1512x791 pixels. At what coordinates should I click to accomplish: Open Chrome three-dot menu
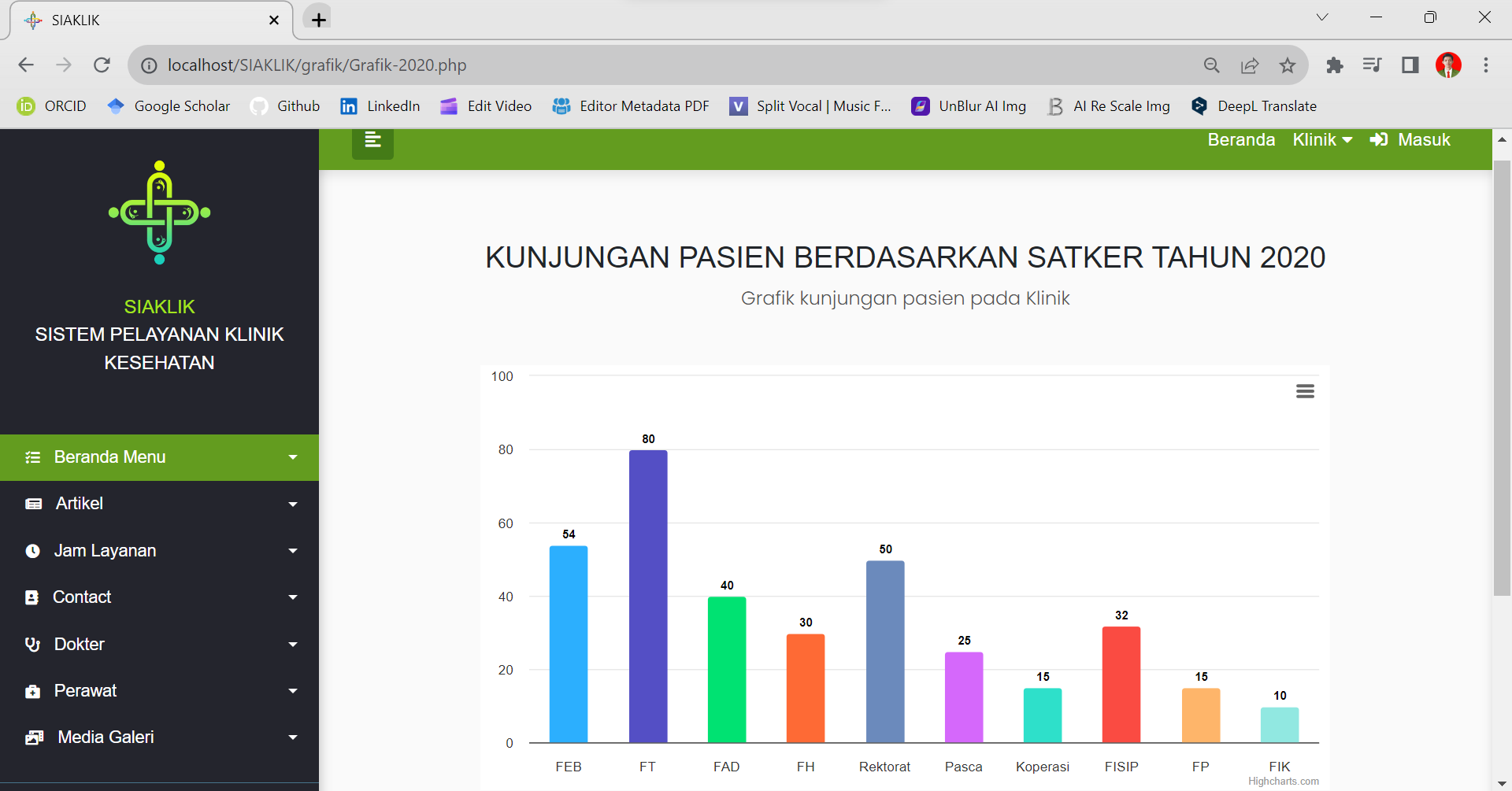pos(1486,65)
